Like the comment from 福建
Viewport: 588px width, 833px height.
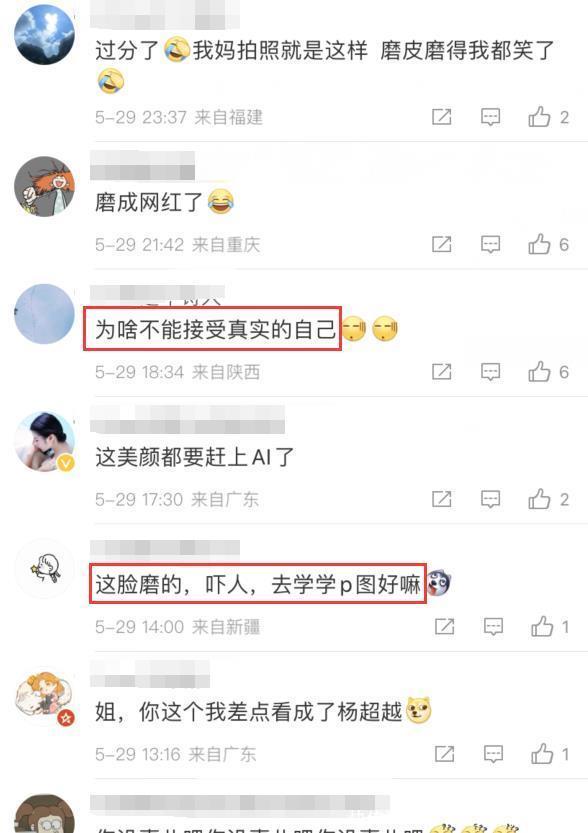(x=539, y=116)
